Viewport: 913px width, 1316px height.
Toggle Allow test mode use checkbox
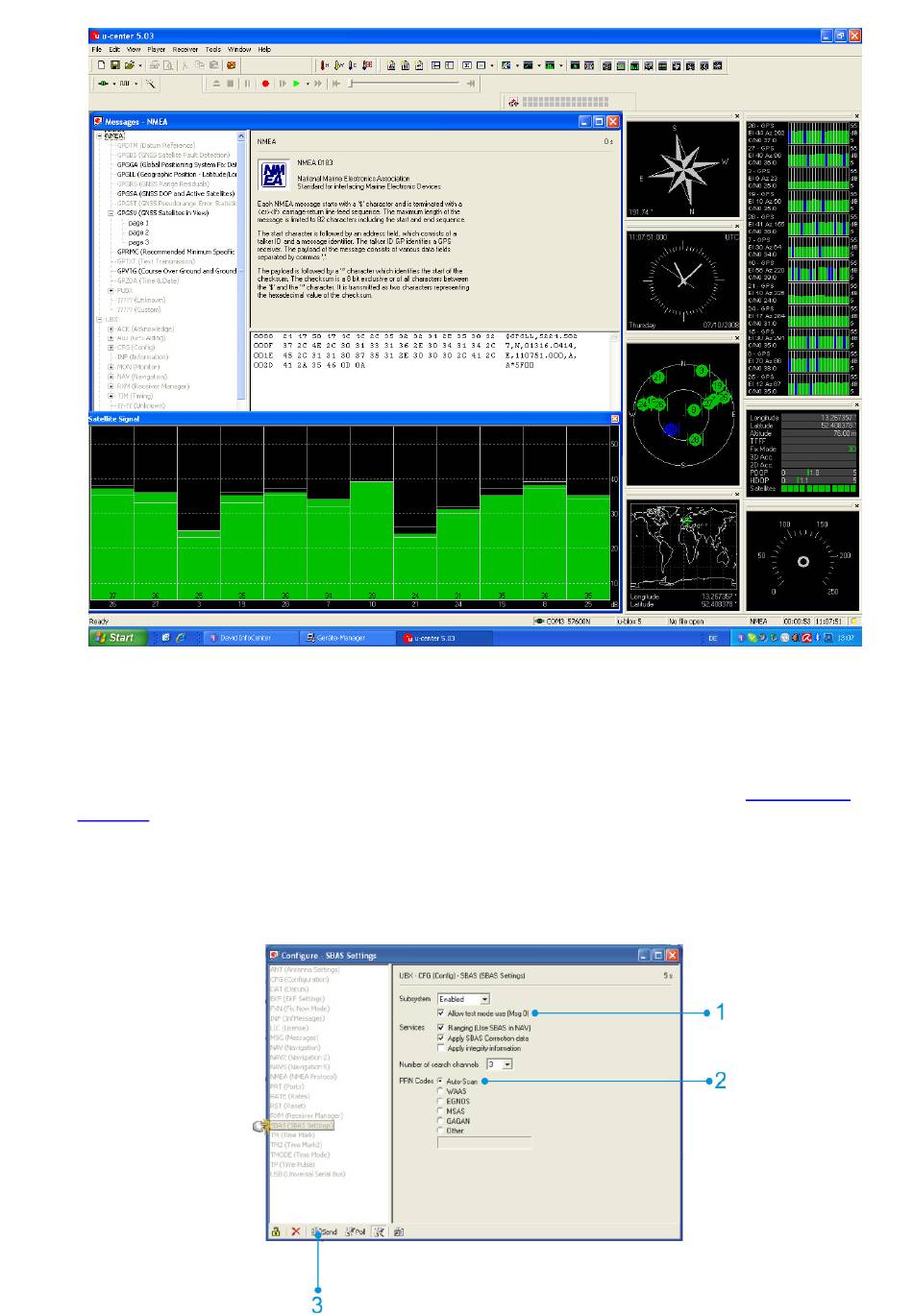click(x=441, y=1013)
